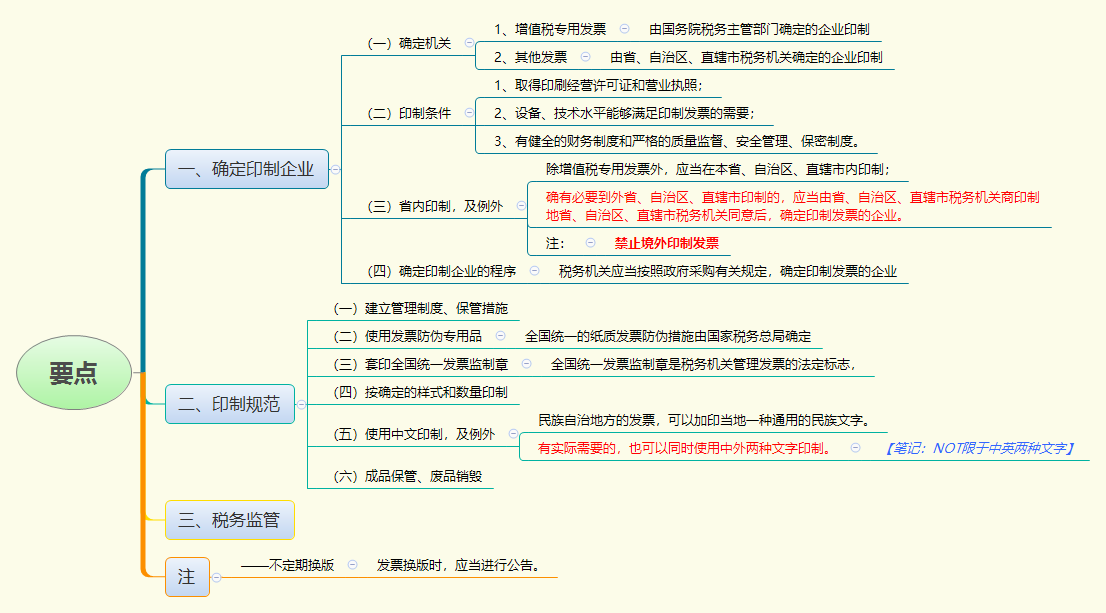Viewport: 1106px width, 613px height.
Task: Select (四) 按确定的样式和数量印制
Action: pos(420,392)
